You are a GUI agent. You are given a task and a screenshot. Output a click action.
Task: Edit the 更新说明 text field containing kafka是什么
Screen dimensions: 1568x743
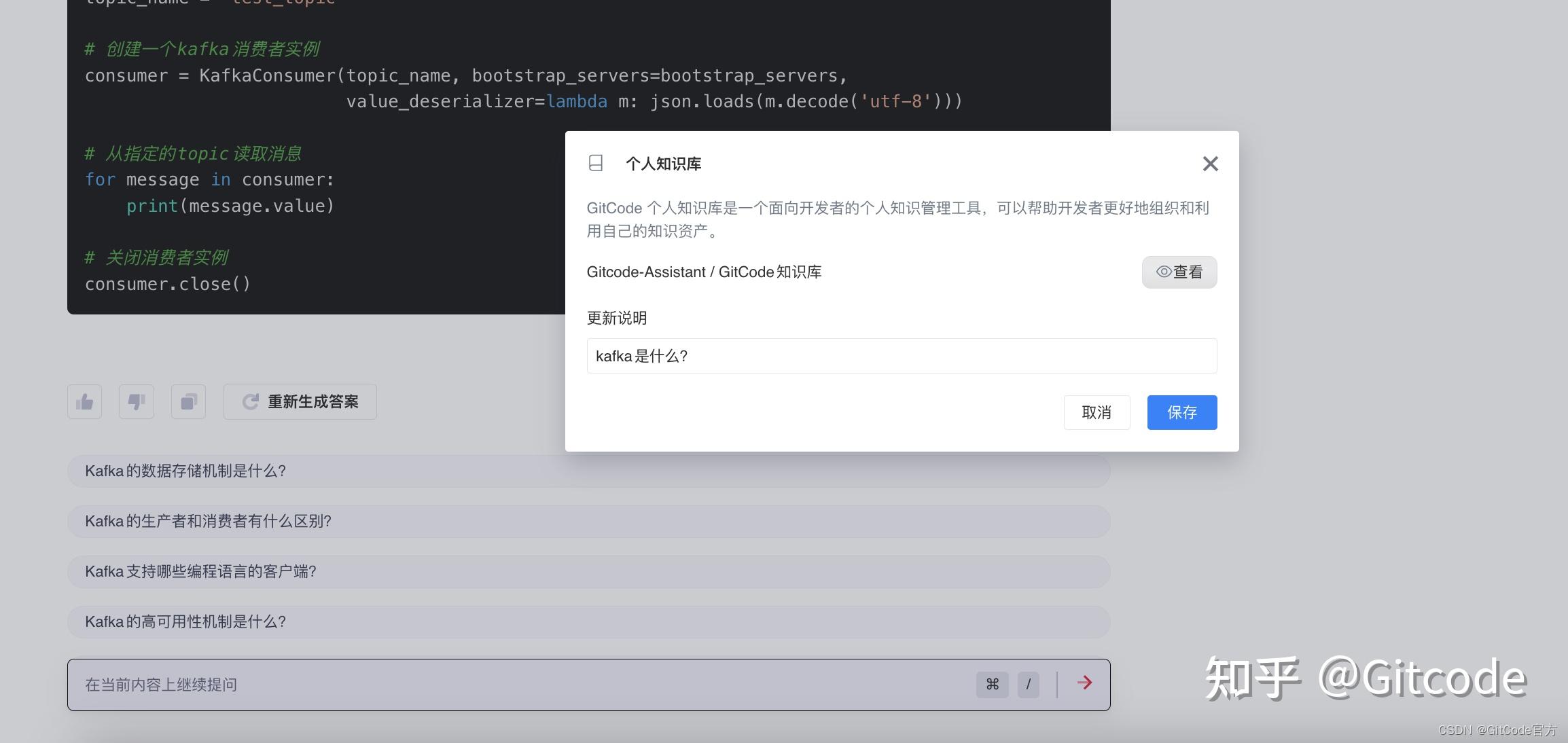pyautogui.click(x=902, y=355)
